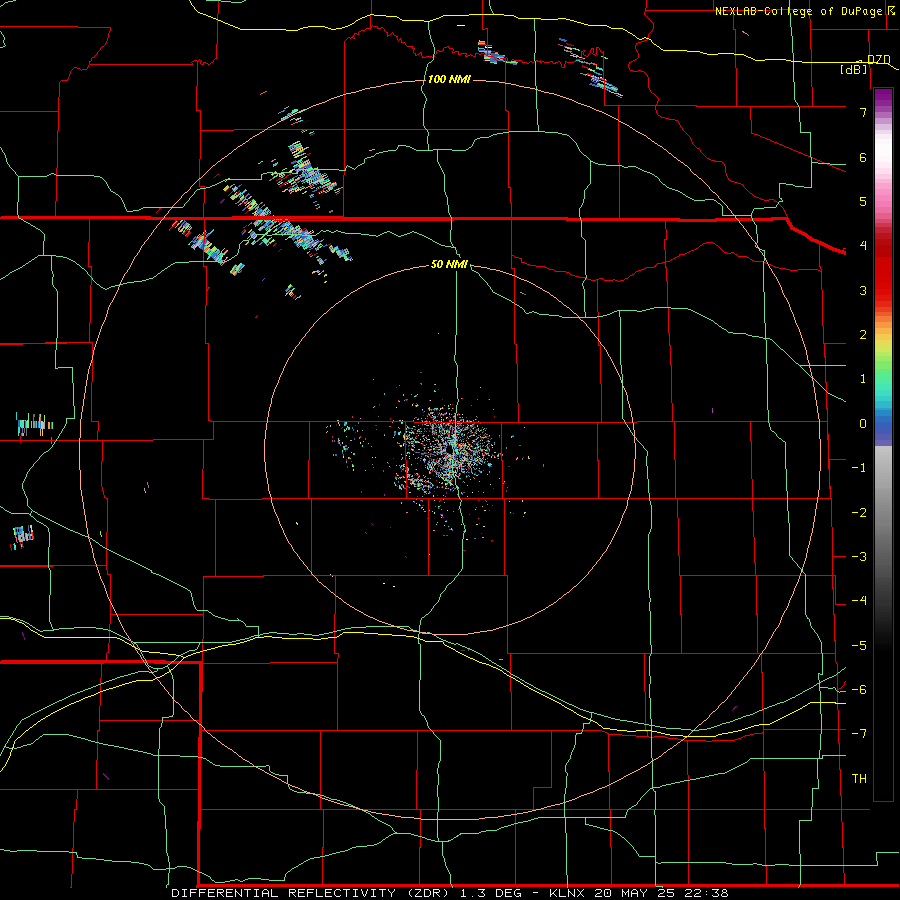Click the "-6" value on color scale
Image resolution: width=900 pixels, height=900 pixels.
tap(859, 690)
